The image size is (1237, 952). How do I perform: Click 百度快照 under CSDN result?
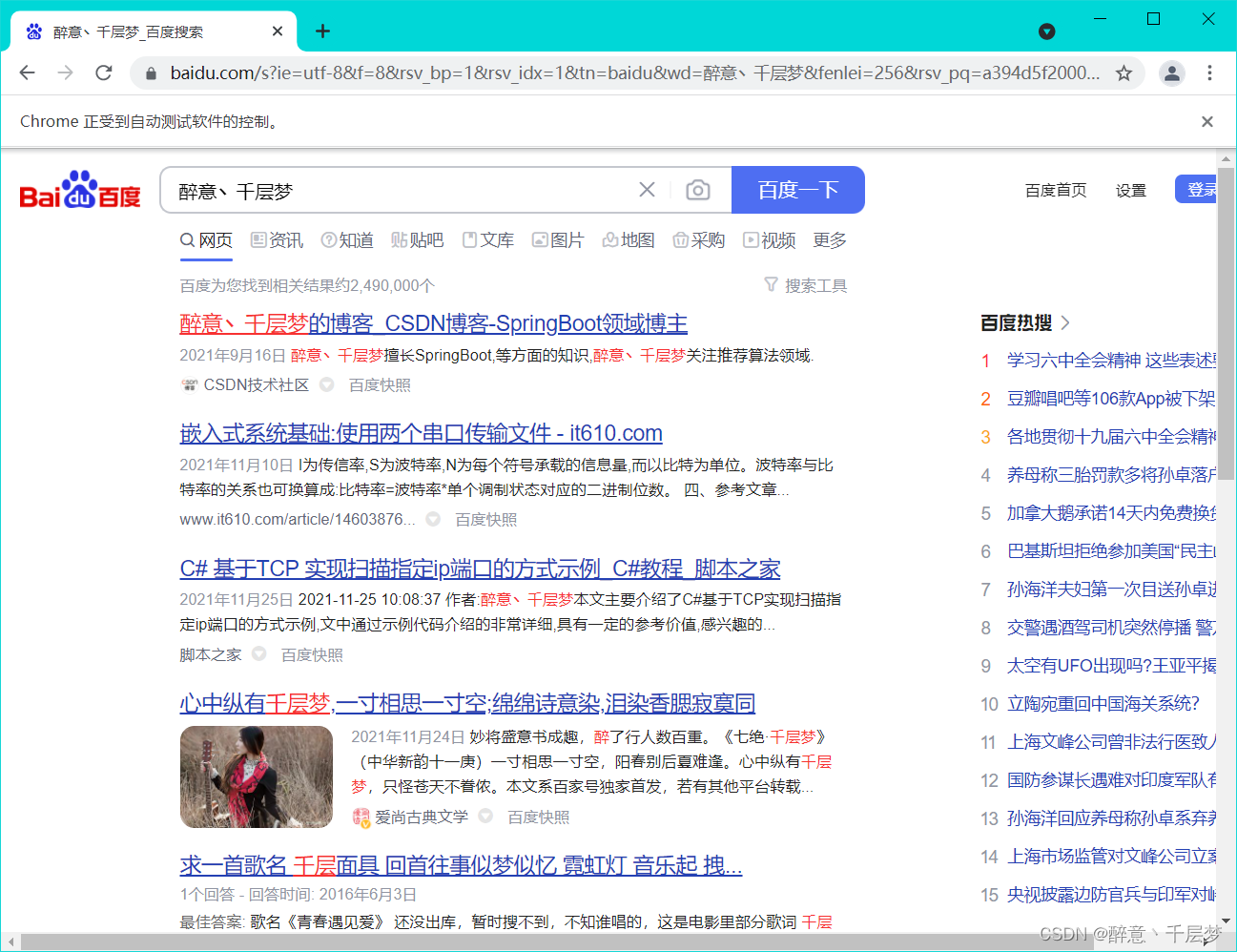coord(380,384)
